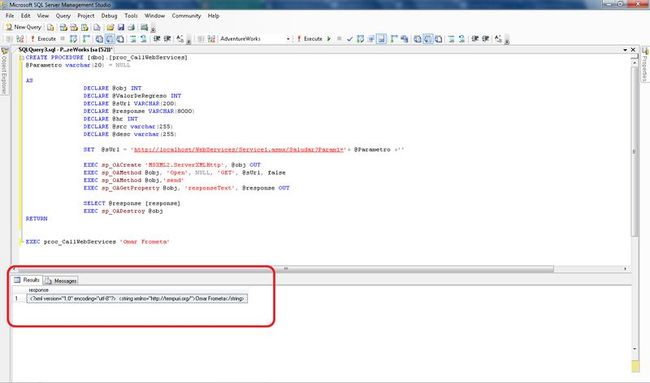Click the Open File folder icon

point(110,27)
